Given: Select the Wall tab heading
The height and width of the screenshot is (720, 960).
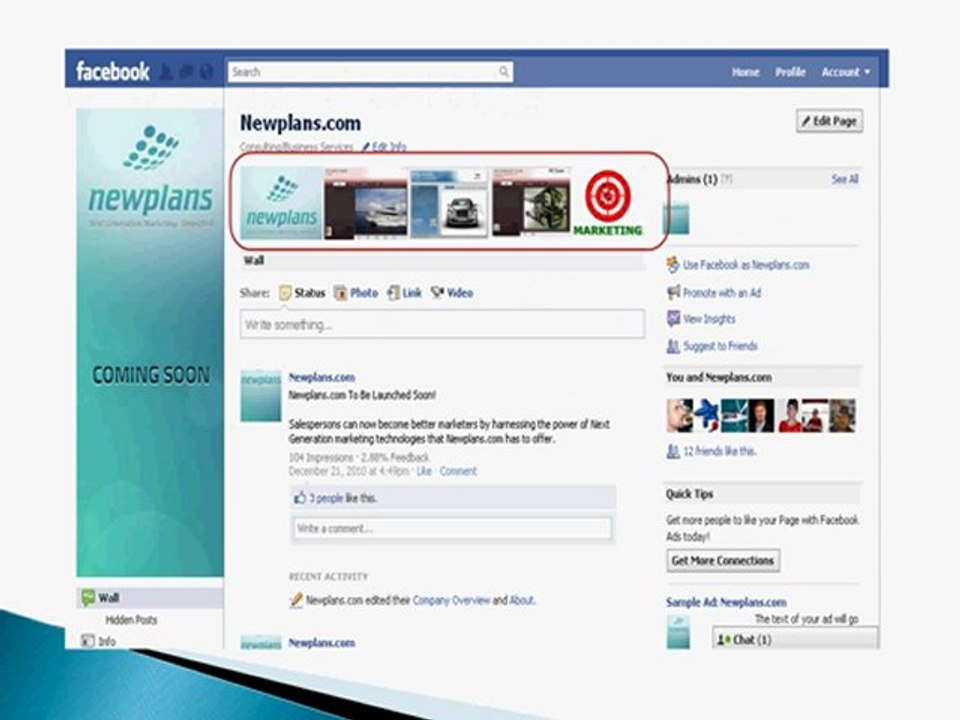Looking at the screenshot, I should click(254, 260).
